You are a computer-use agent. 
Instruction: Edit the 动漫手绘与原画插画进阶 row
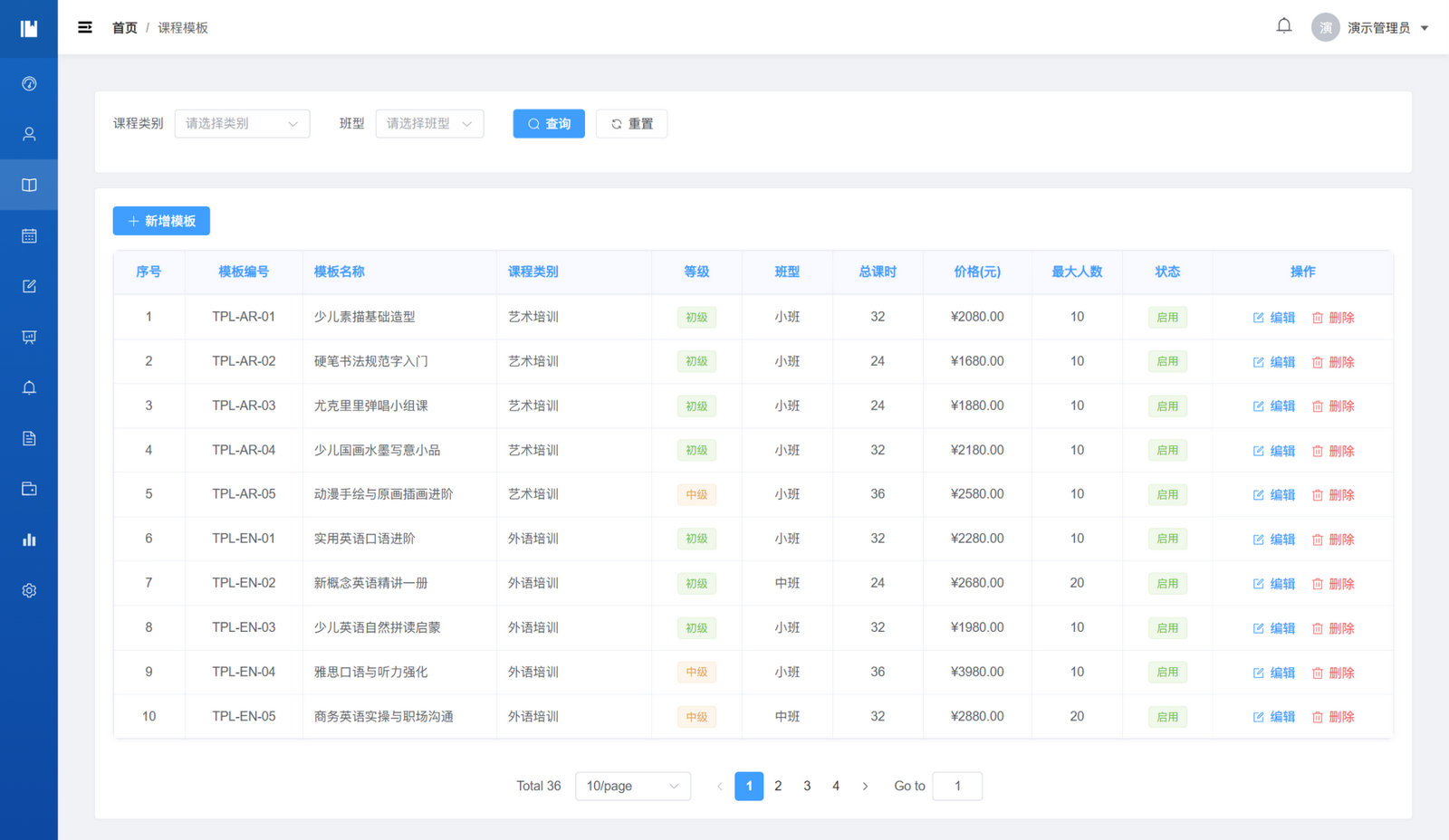(1274, 495)
